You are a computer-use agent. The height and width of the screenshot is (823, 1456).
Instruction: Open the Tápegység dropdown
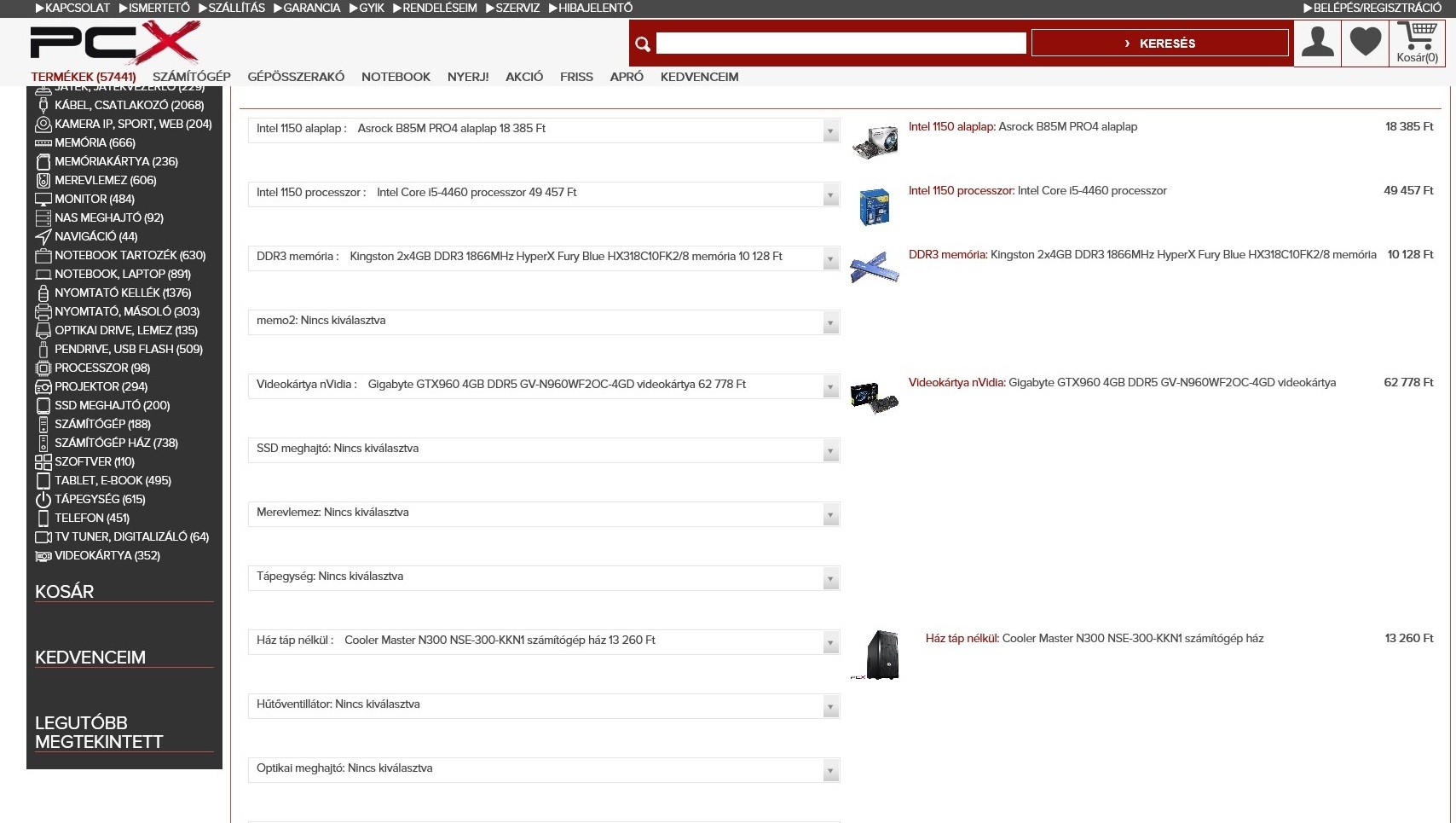point(544,578)
